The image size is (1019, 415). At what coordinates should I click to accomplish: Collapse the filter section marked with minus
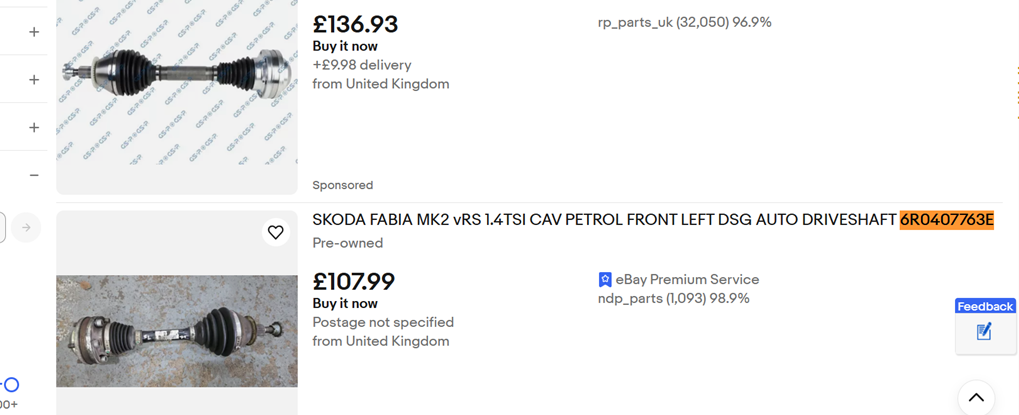point(34,175)
